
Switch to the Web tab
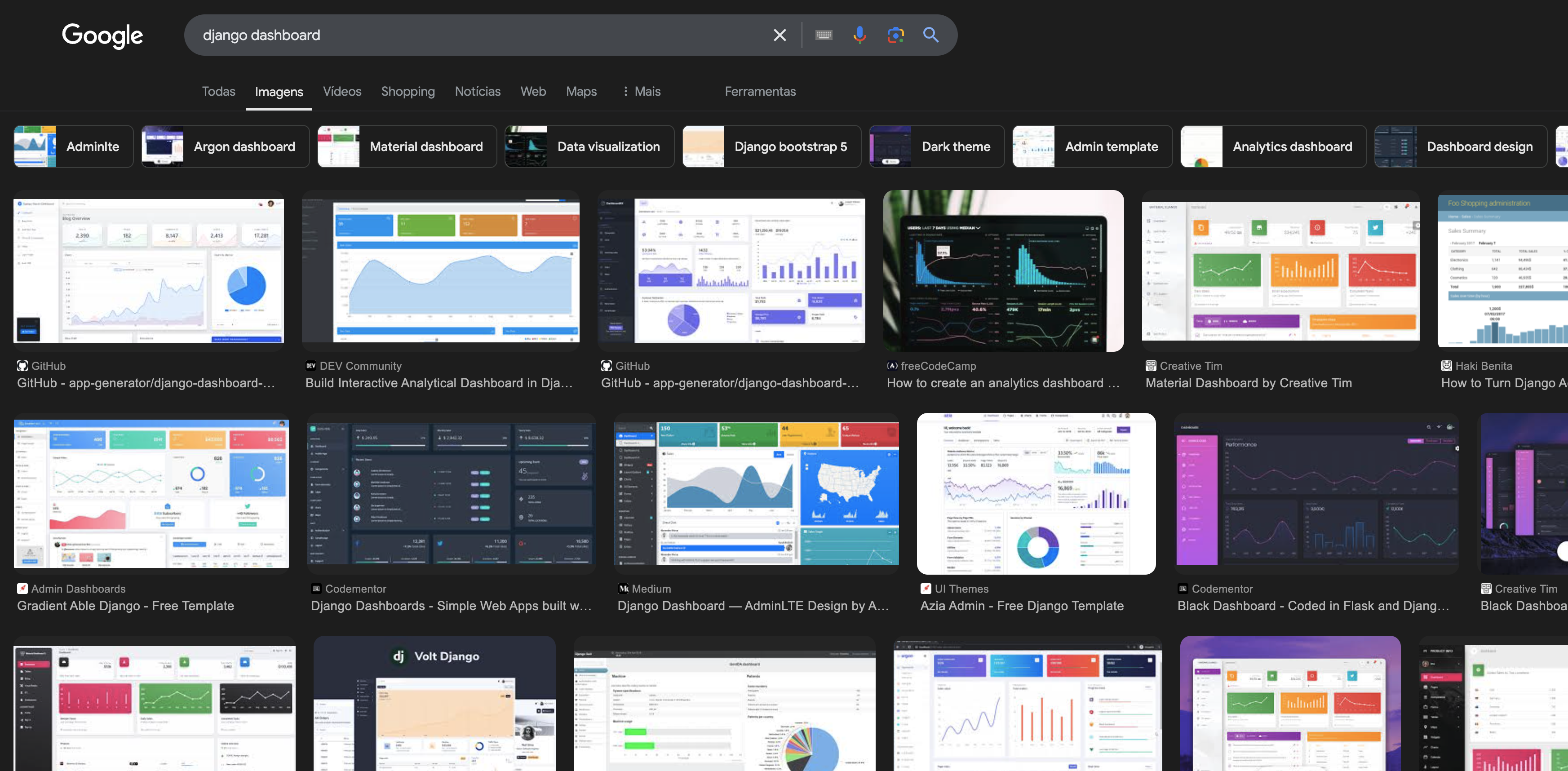point(533,91)
